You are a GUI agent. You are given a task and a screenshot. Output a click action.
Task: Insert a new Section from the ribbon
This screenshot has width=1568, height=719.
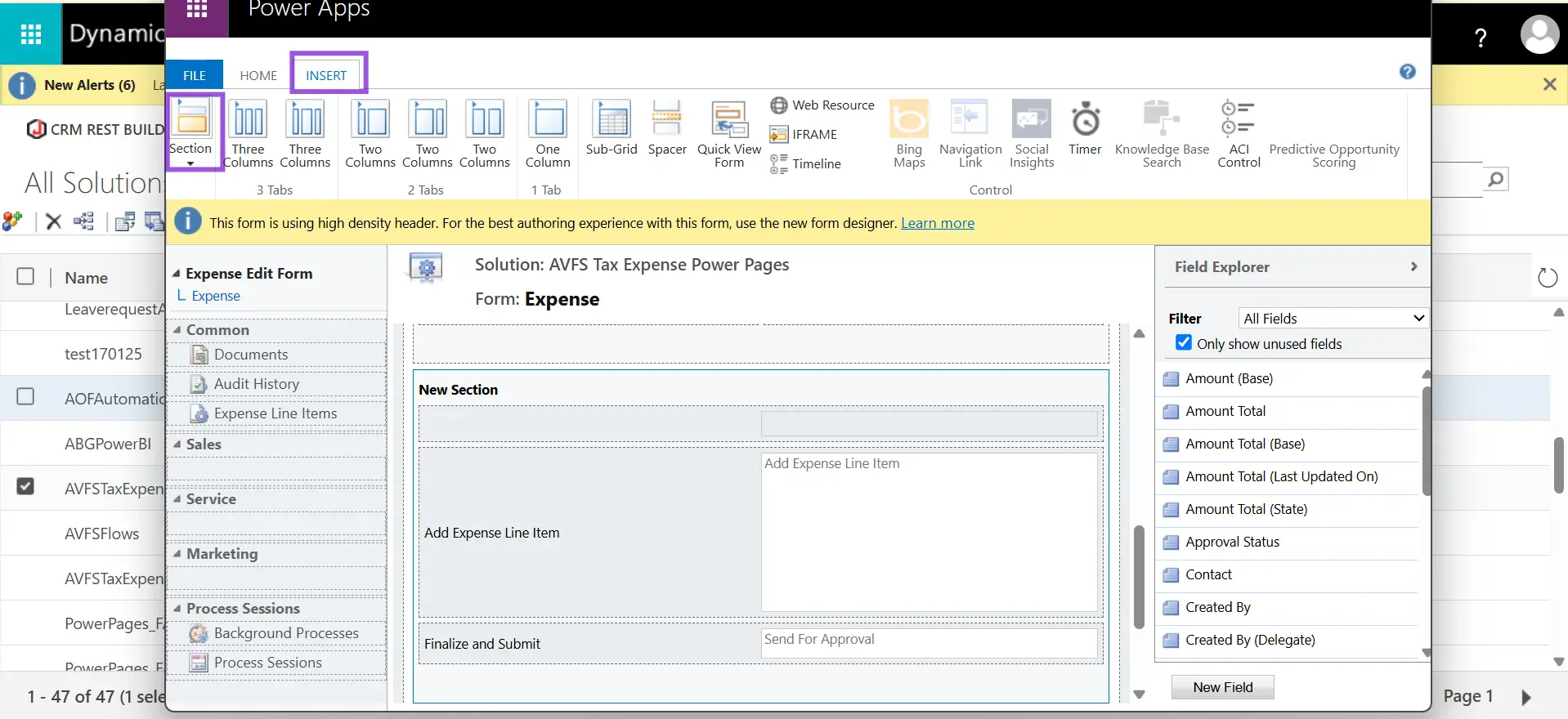pyautogui.click(x=191, y=130)
